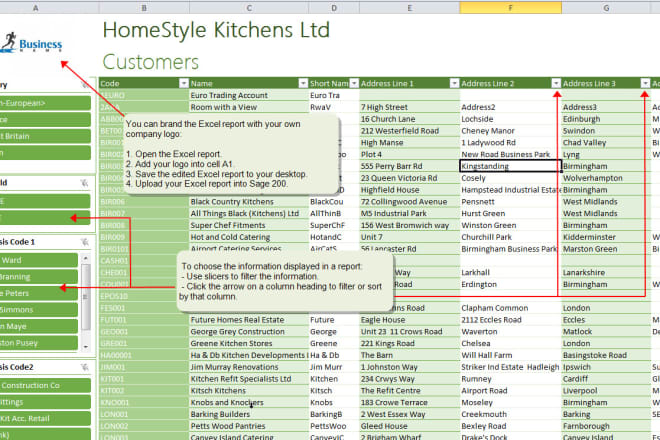
Task: Clear filter icon on Analysis Code 1 slicer
Action: click(85, 242)
